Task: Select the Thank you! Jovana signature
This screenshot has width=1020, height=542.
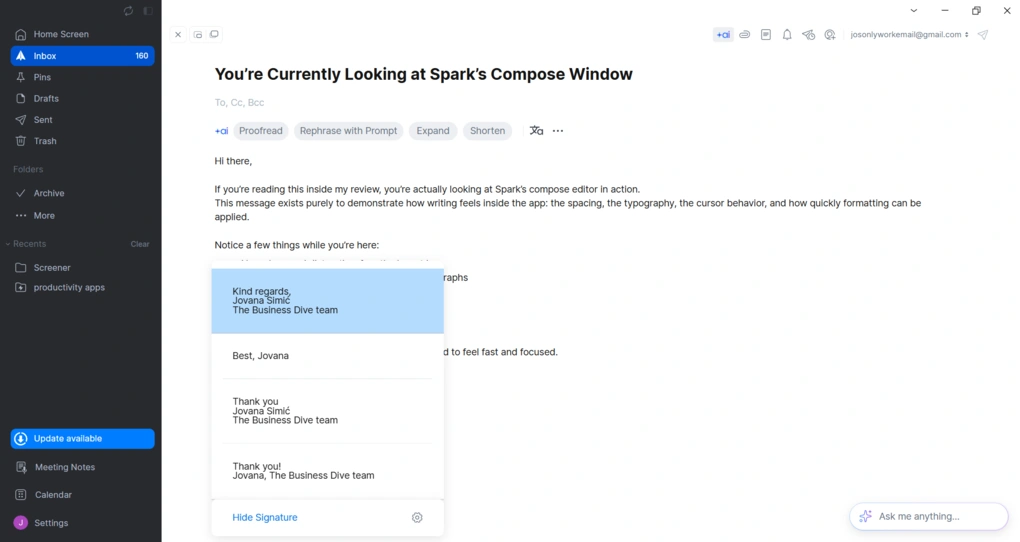Action: tap(327, 471)
